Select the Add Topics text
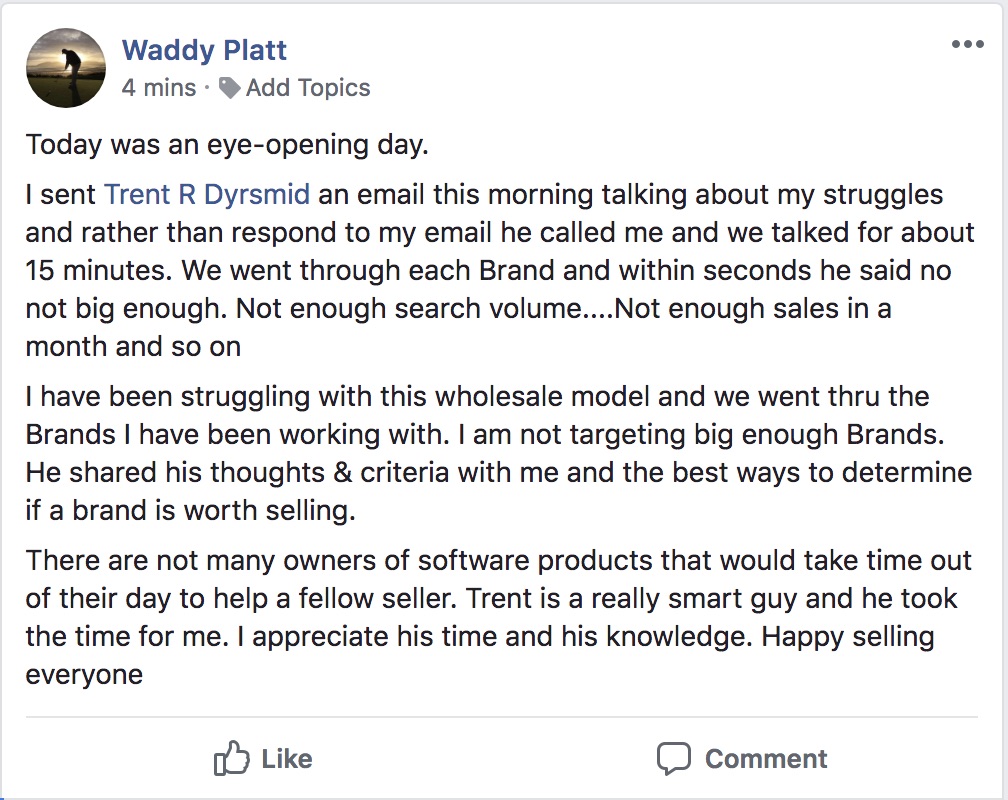Screen dimensions: 1008x800 pos(308,87)
